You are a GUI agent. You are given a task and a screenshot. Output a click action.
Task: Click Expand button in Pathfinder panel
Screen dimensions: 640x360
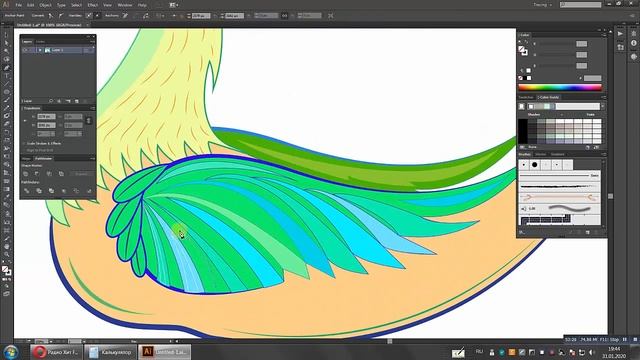pos(81,174)
